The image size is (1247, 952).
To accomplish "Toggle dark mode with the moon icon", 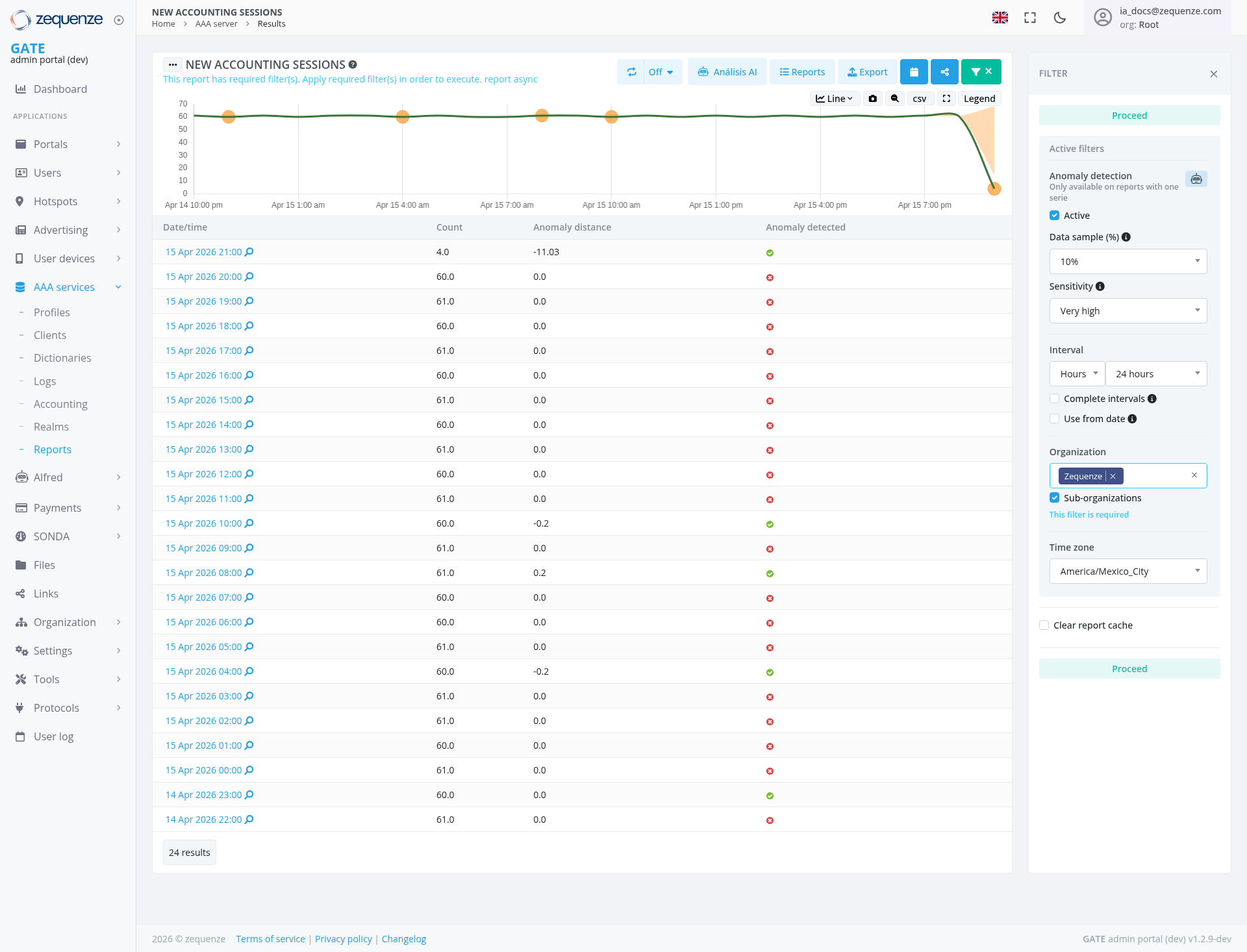I will [1059, 18].
